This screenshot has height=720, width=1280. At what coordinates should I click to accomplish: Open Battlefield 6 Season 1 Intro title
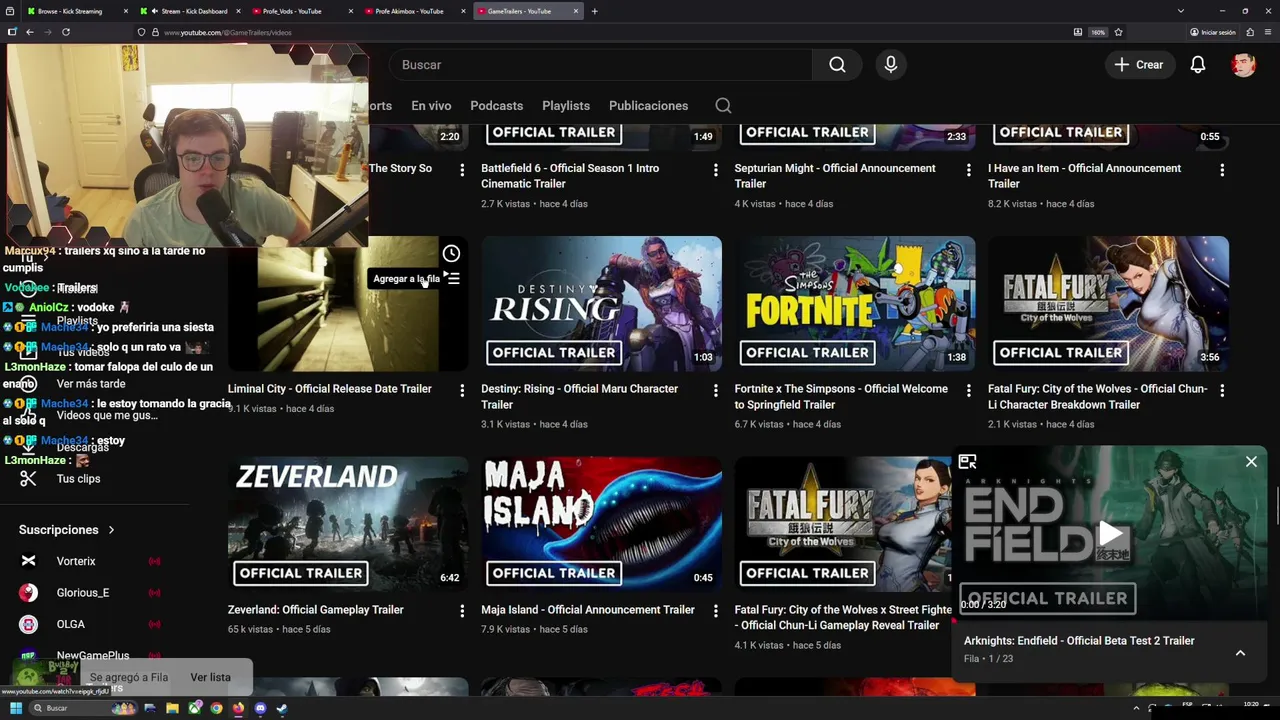(570, 176)
